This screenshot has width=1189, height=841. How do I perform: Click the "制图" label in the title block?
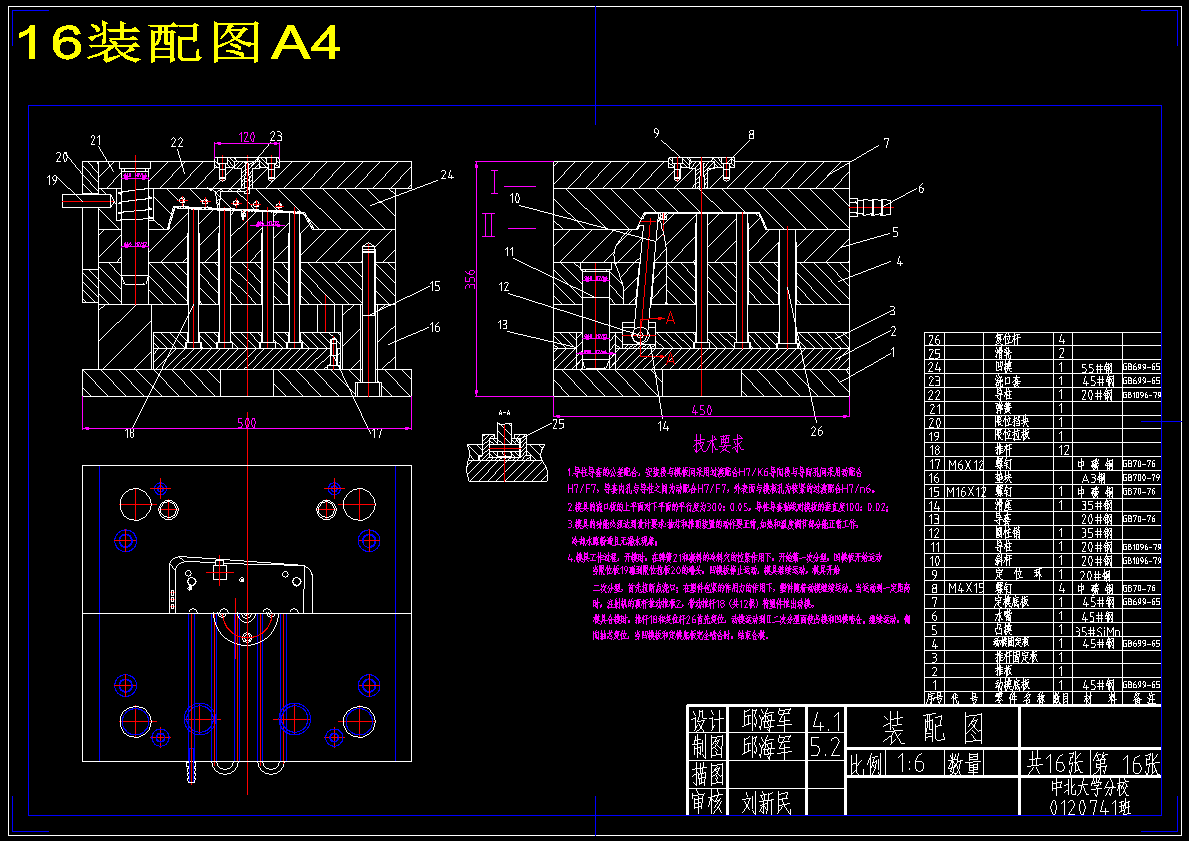tap(707, 747)
